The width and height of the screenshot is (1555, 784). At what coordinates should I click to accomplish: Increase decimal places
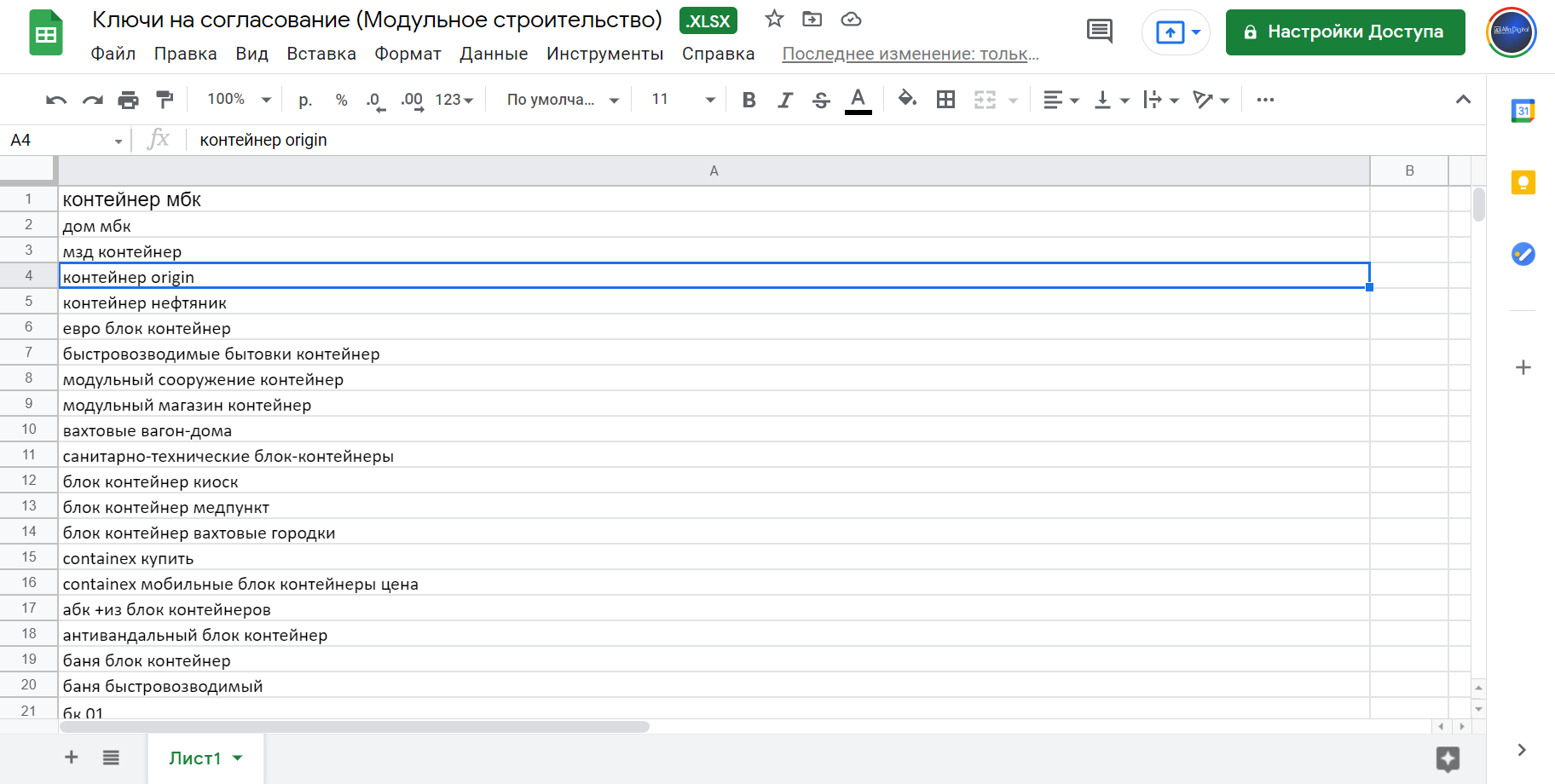(x=412, y=100)
